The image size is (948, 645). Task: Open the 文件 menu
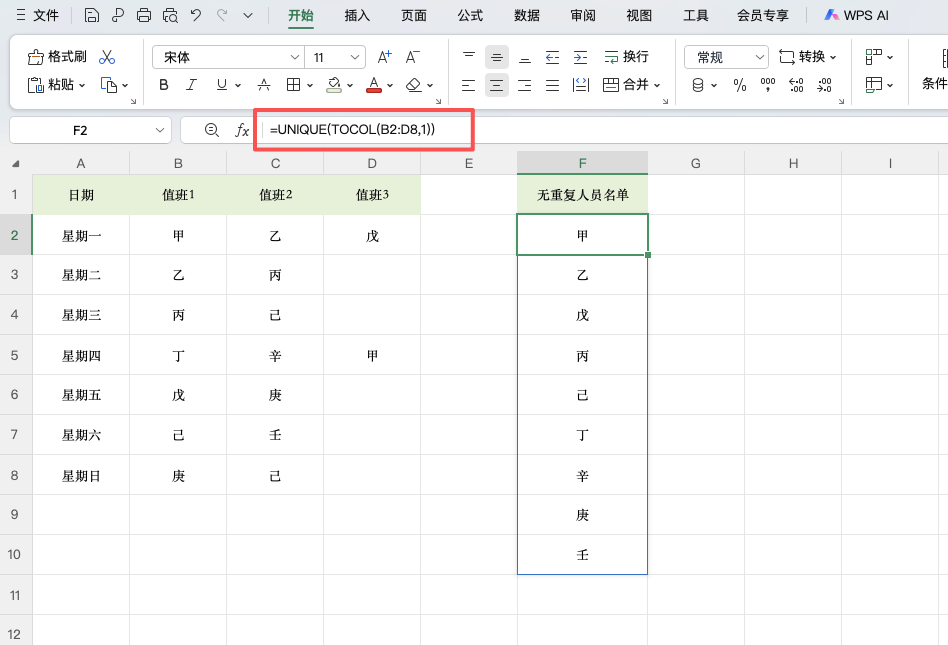coord(37,15)
